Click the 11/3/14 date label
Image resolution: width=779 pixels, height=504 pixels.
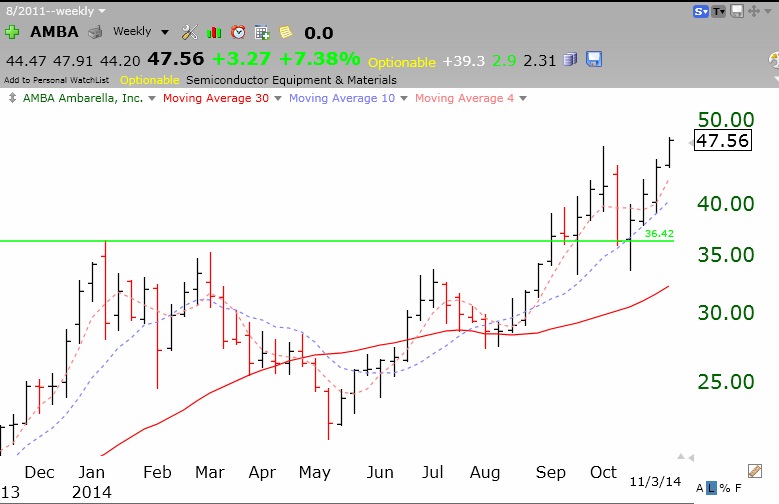coord(655,481)
